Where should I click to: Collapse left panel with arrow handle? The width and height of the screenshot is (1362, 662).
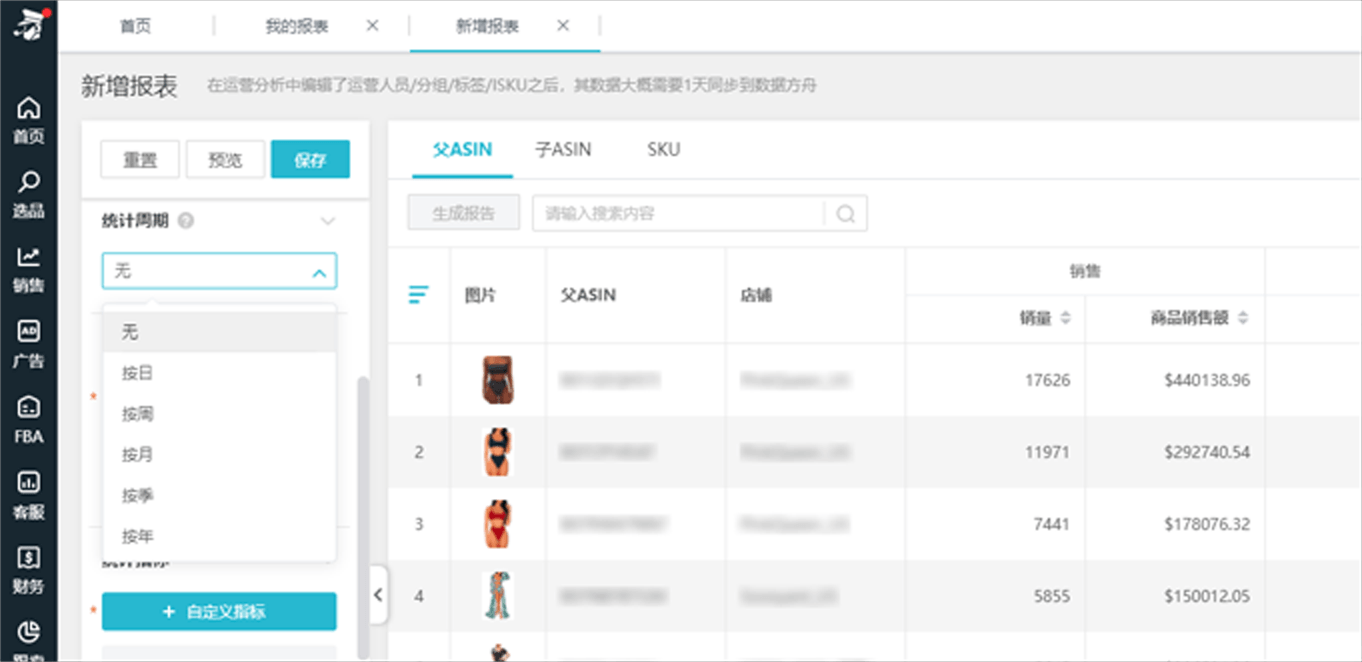point(378,594)
